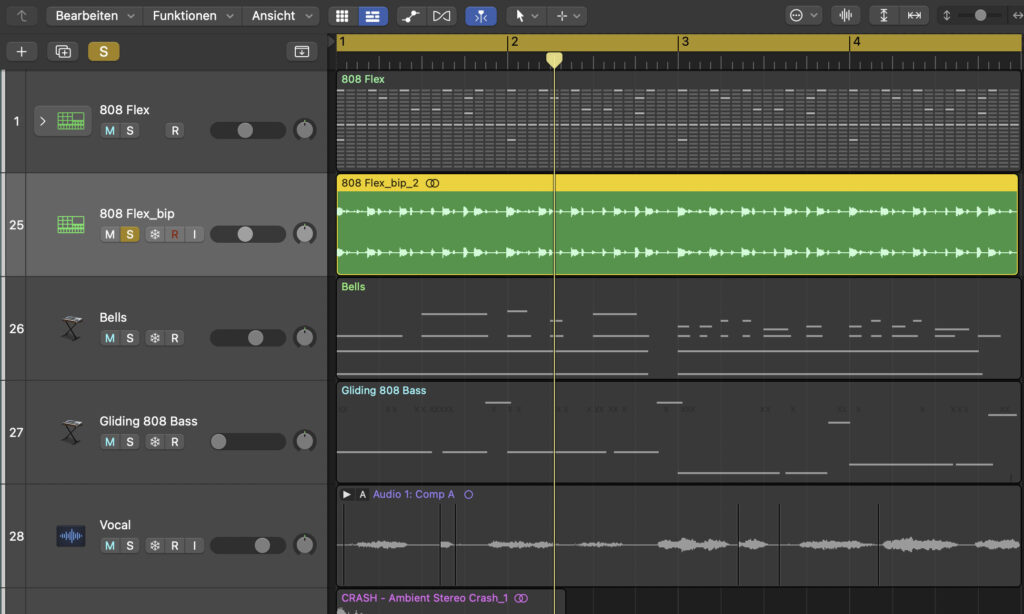Viewport: 1024px width, 614px height.
Task: Adjust the 808 Flex_bip volume slider
Action: (x=248, y=234)
